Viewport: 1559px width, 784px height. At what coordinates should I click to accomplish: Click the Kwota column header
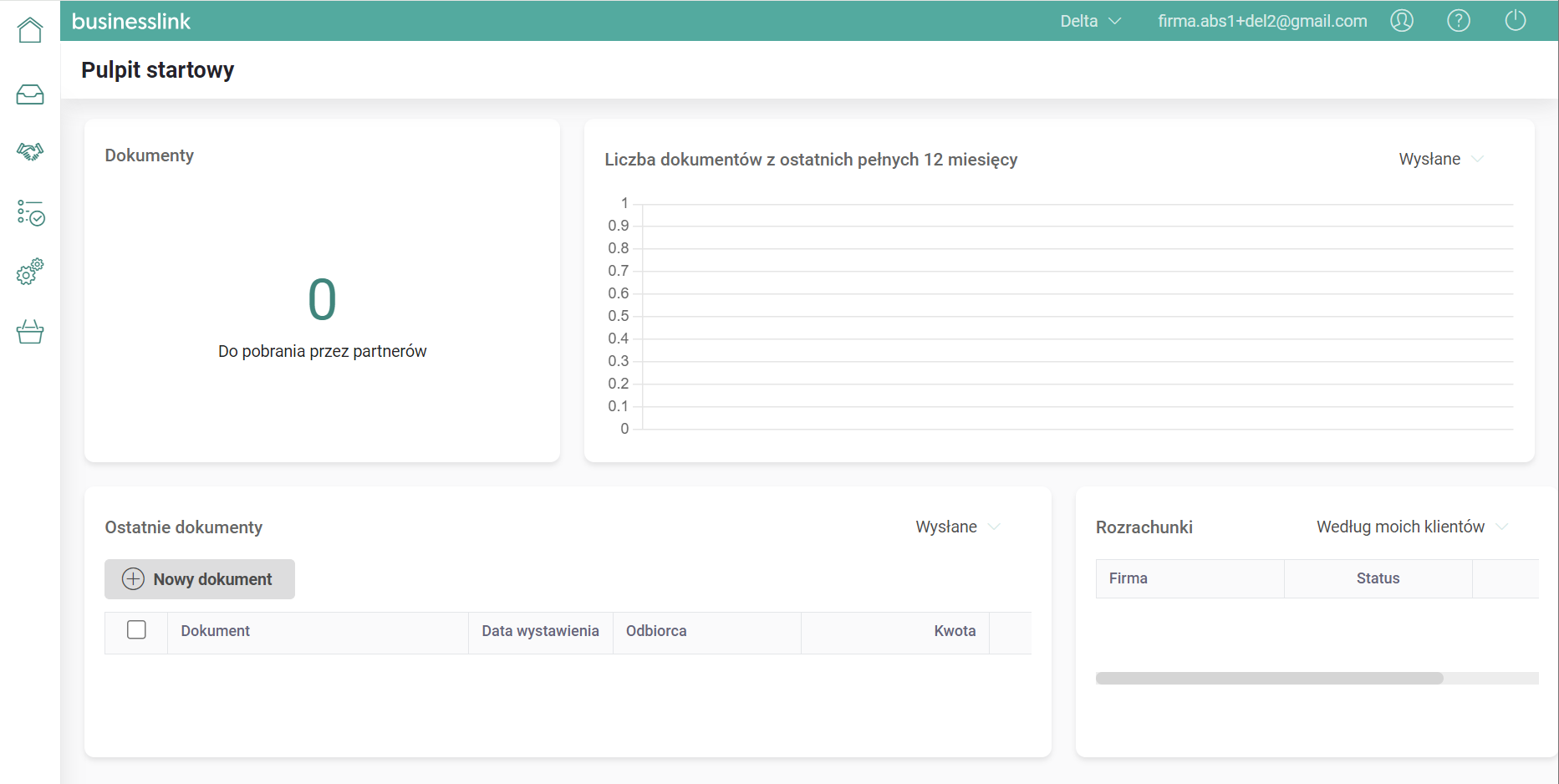895,631
